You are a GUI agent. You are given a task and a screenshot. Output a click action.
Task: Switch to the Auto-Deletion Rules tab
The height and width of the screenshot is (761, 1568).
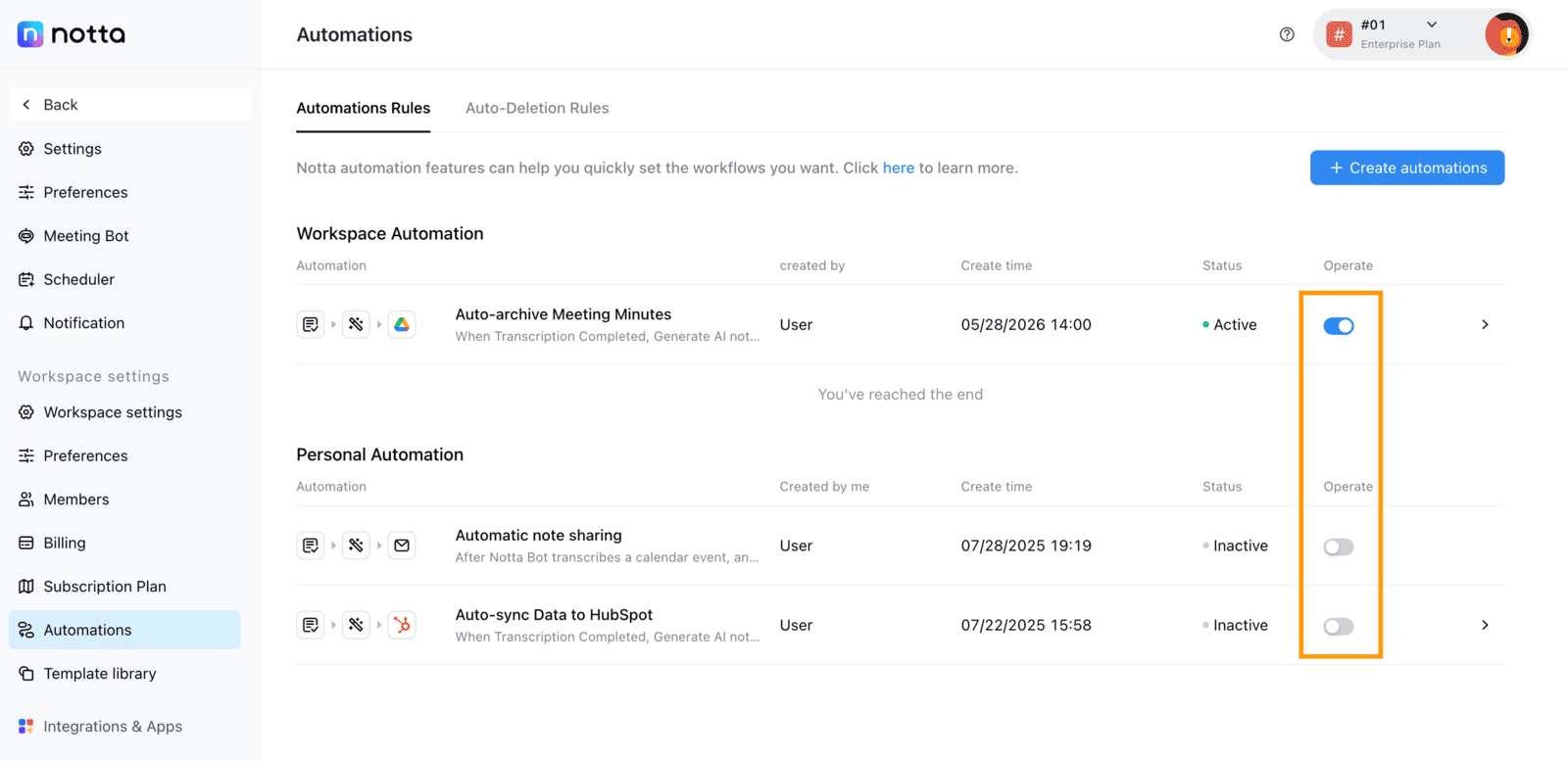tap(537, 108)
